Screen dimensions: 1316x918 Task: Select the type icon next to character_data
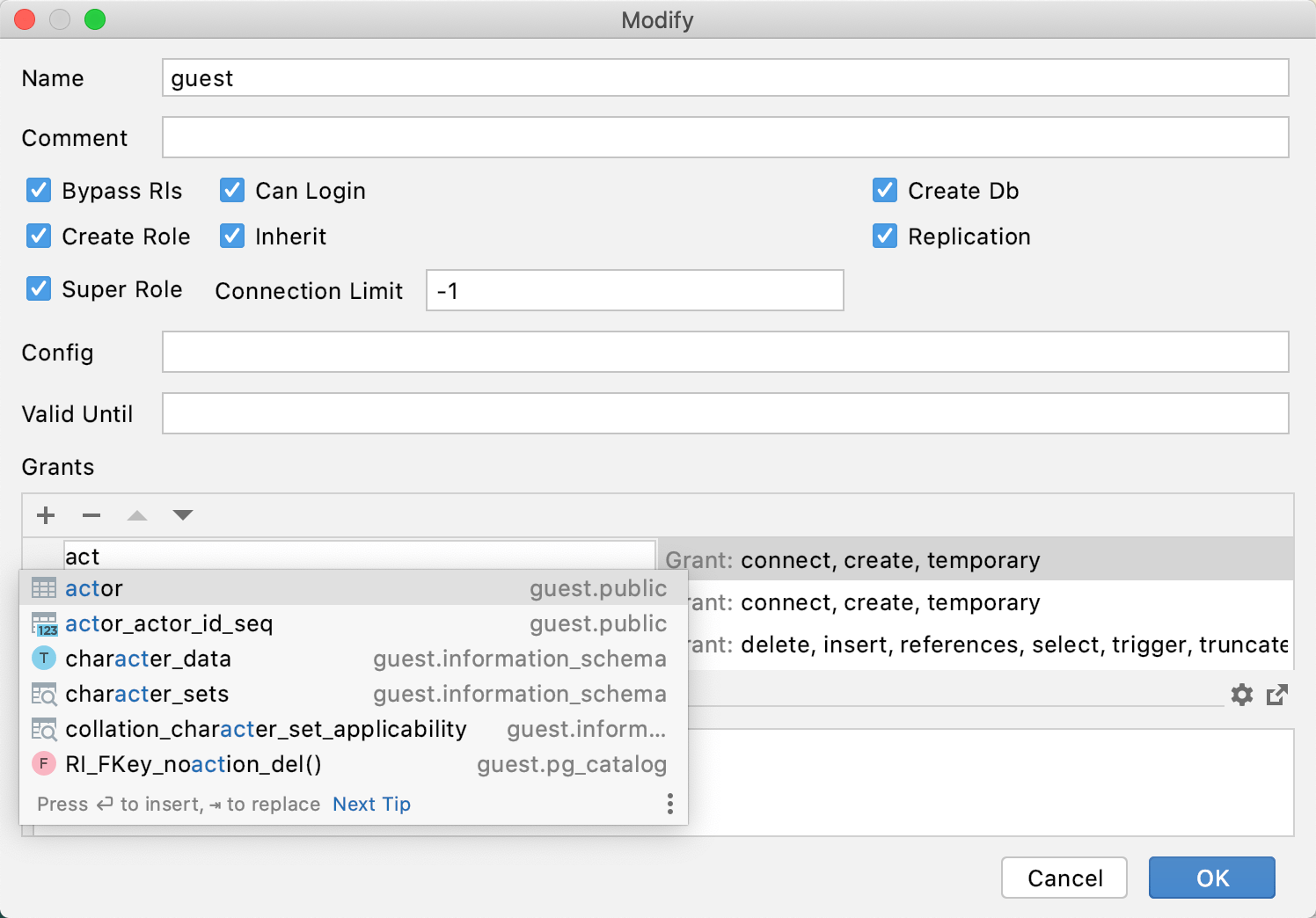coord(43,658)
